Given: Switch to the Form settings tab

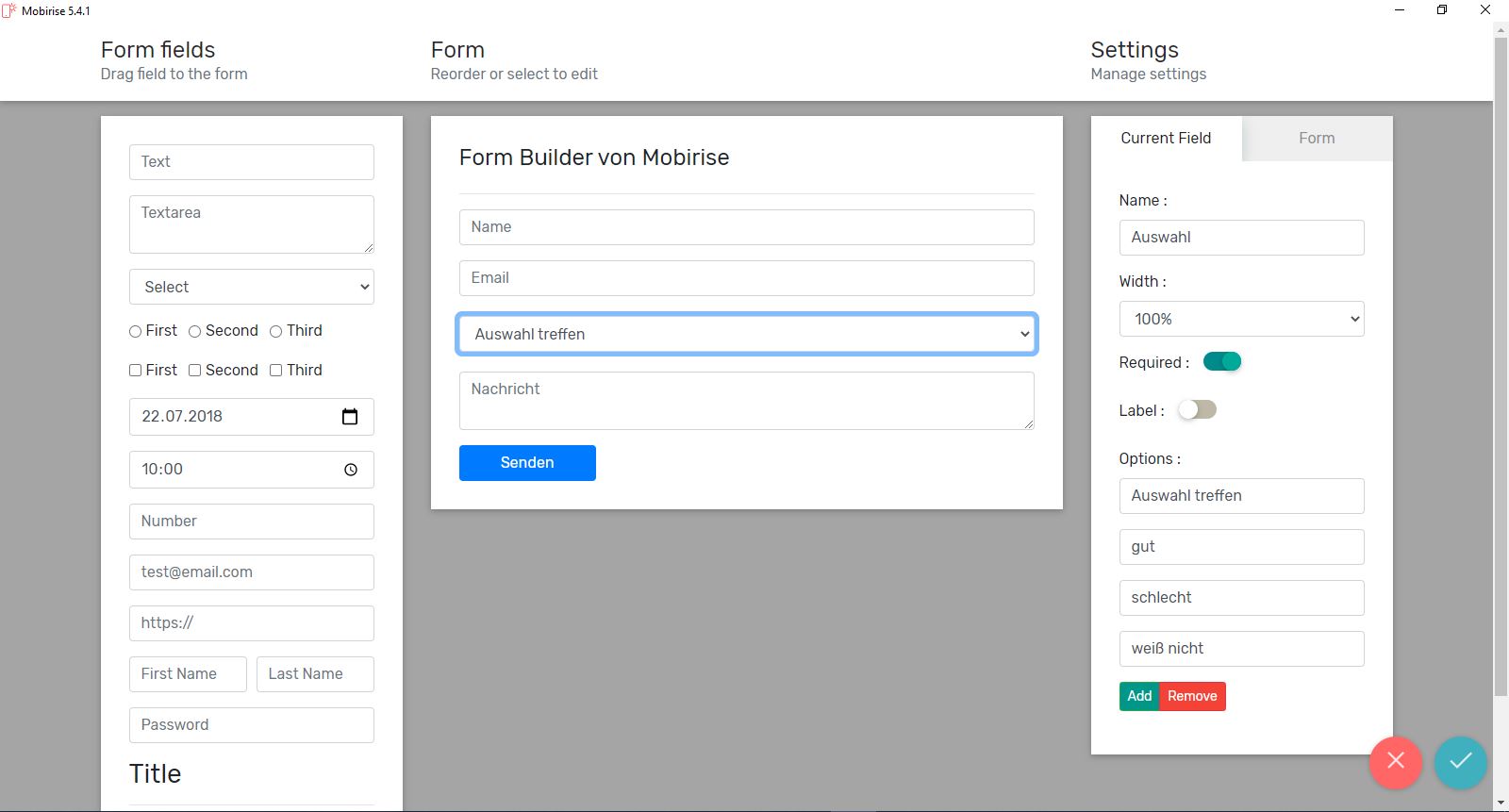Looking at the screenshot, I should 1317,139.
